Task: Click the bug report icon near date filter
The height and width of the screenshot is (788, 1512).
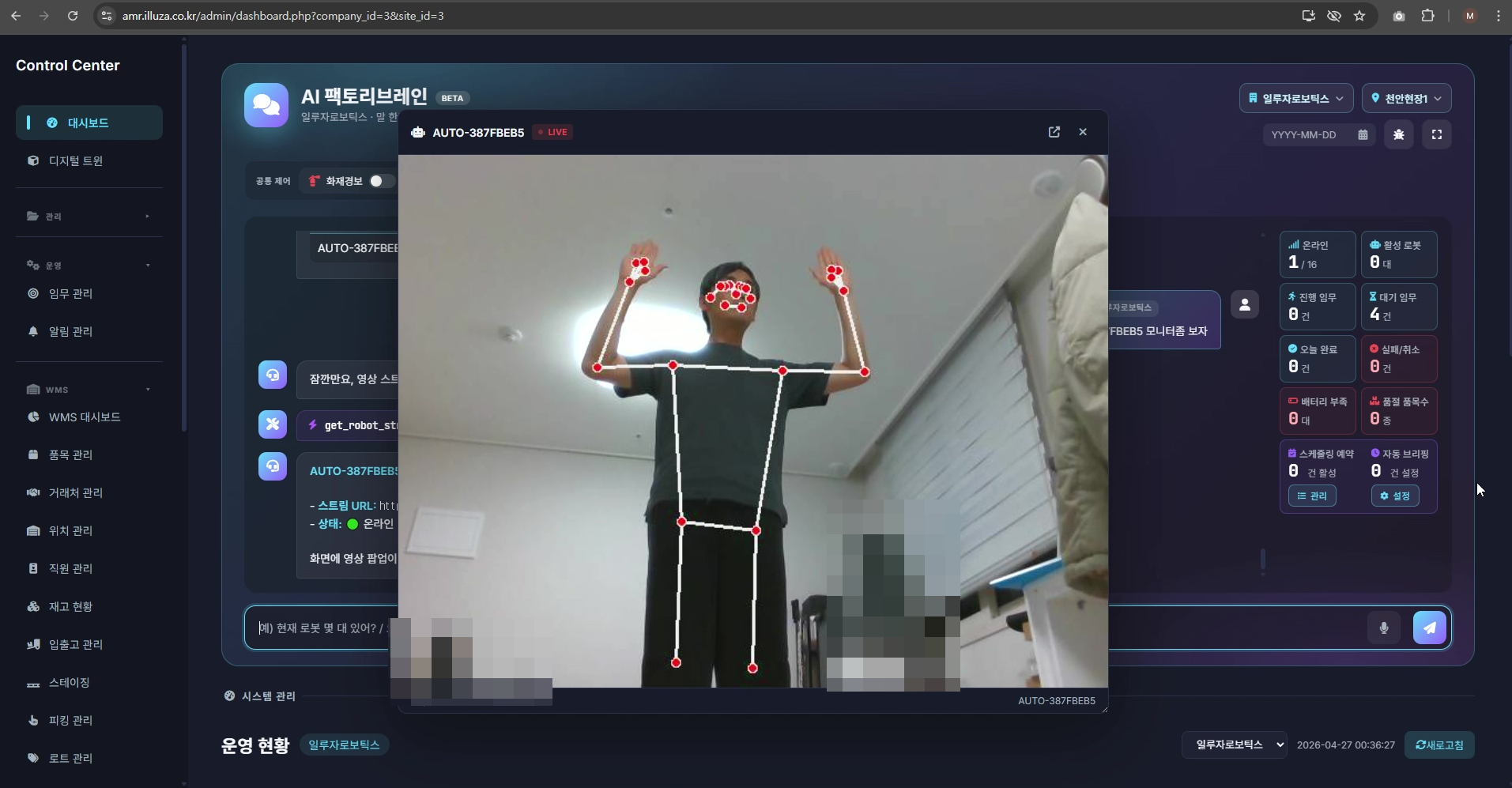Action: point(1398,134)
